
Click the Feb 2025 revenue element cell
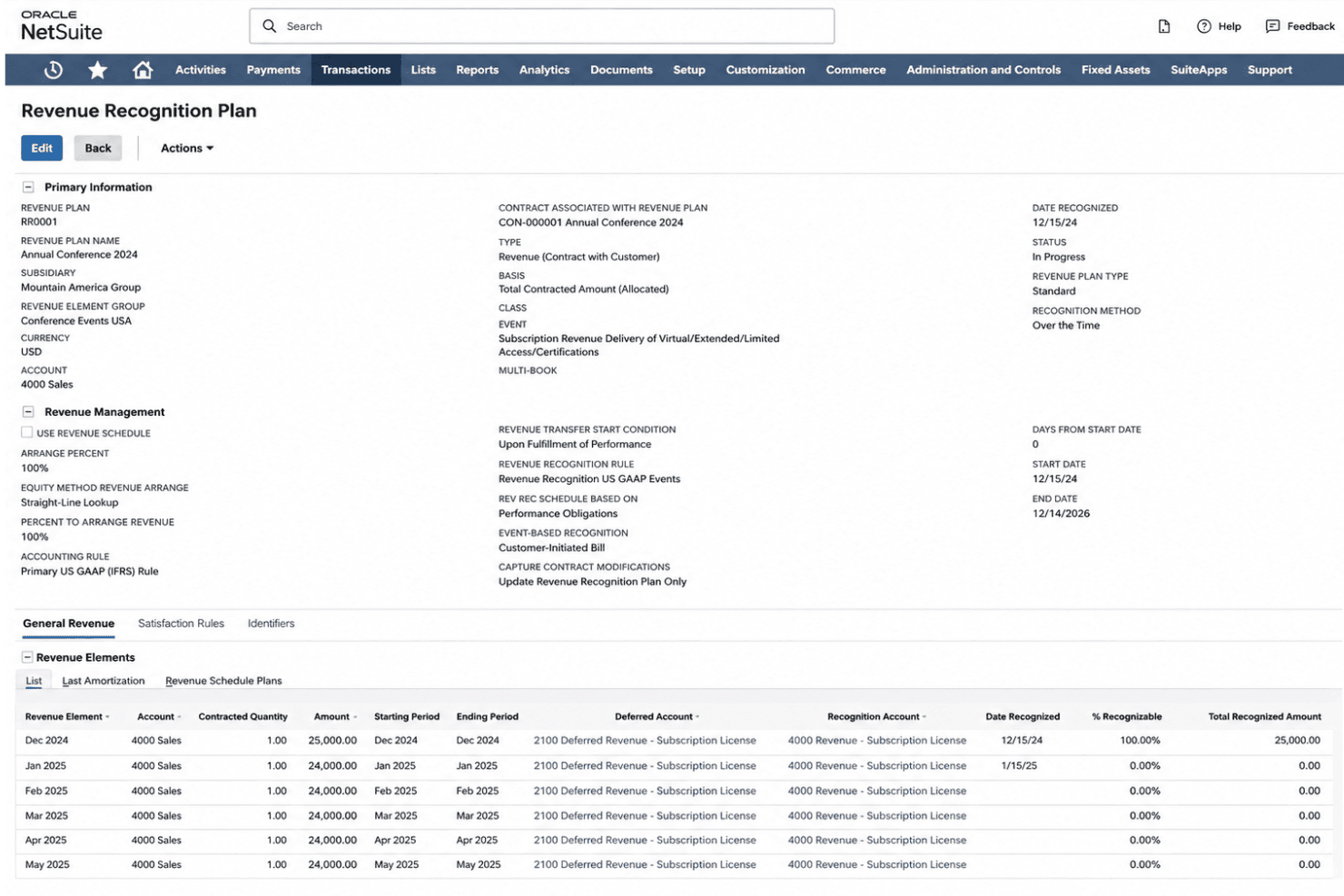click(x=46, y=792)
